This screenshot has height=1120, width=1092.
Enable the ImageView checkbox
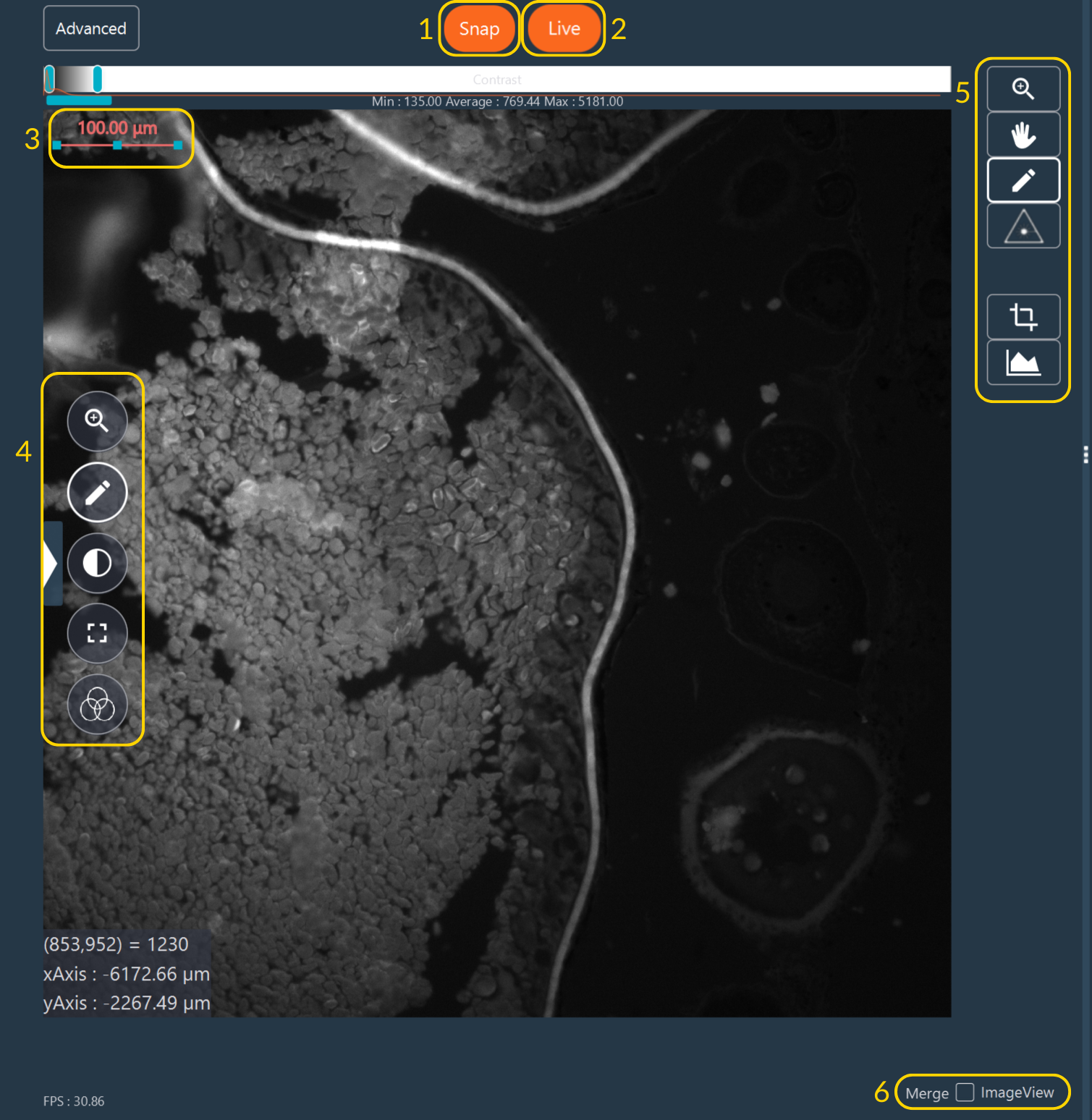966,1093
